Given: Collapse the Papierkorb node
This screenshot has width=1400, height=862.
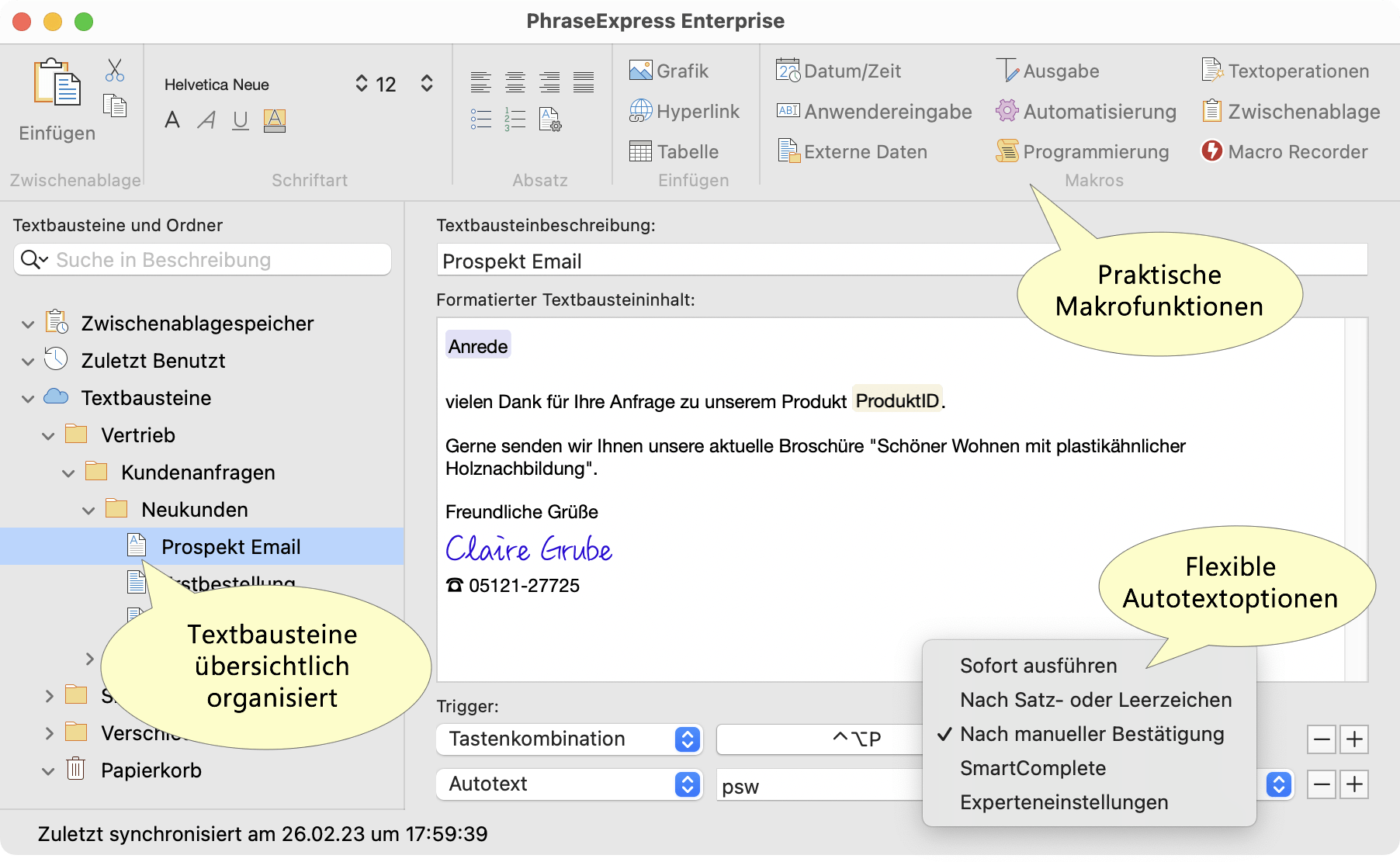Looking at the screenshot, I should click(x=48, y=771).
